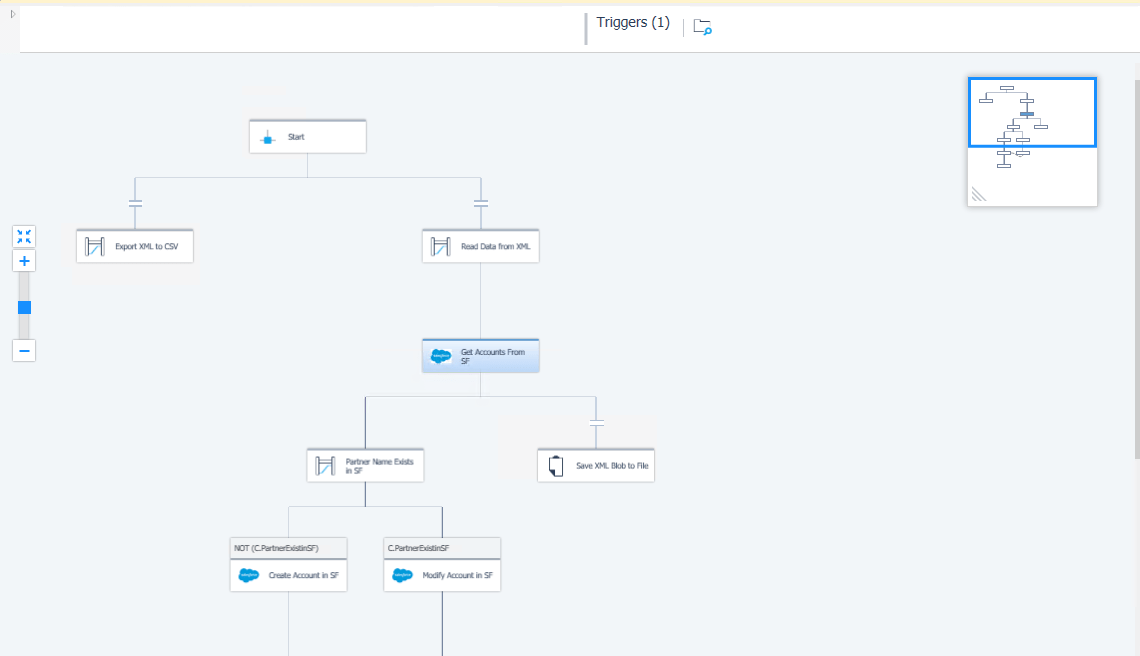
Task: Click the fit-to-screen zoom icon
Action: tap(24, 236)
